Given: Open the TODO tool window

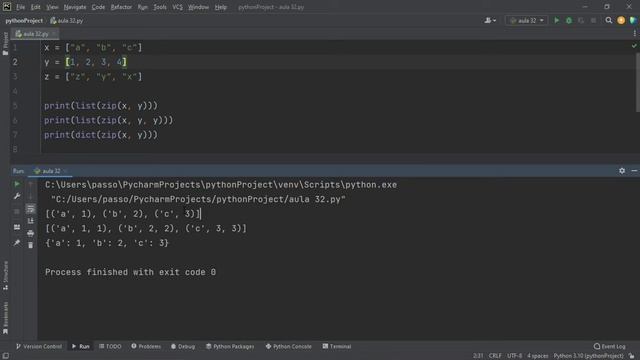Looking at the screenshot, I should coord(110,346).
